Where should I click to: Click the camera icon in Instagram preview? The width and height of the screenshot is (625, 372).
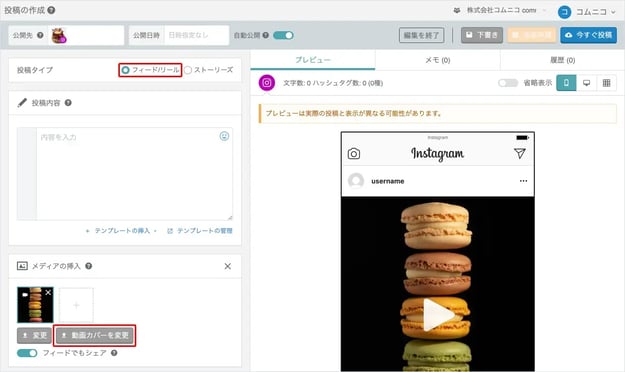click(354, 154)
